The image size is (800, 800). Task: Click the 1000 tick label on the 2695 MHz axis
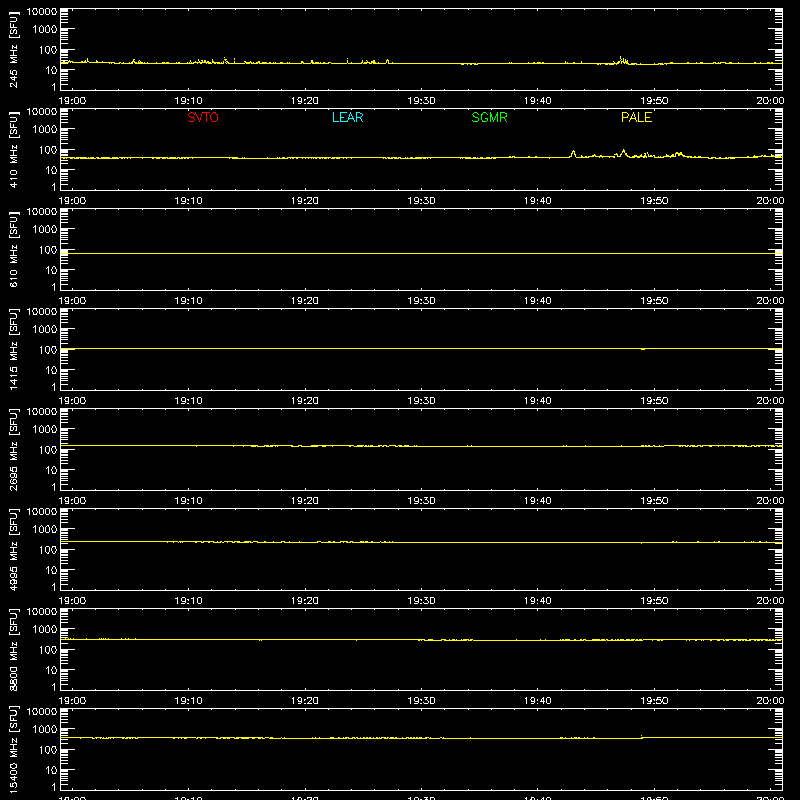click(x=45, y=430)
